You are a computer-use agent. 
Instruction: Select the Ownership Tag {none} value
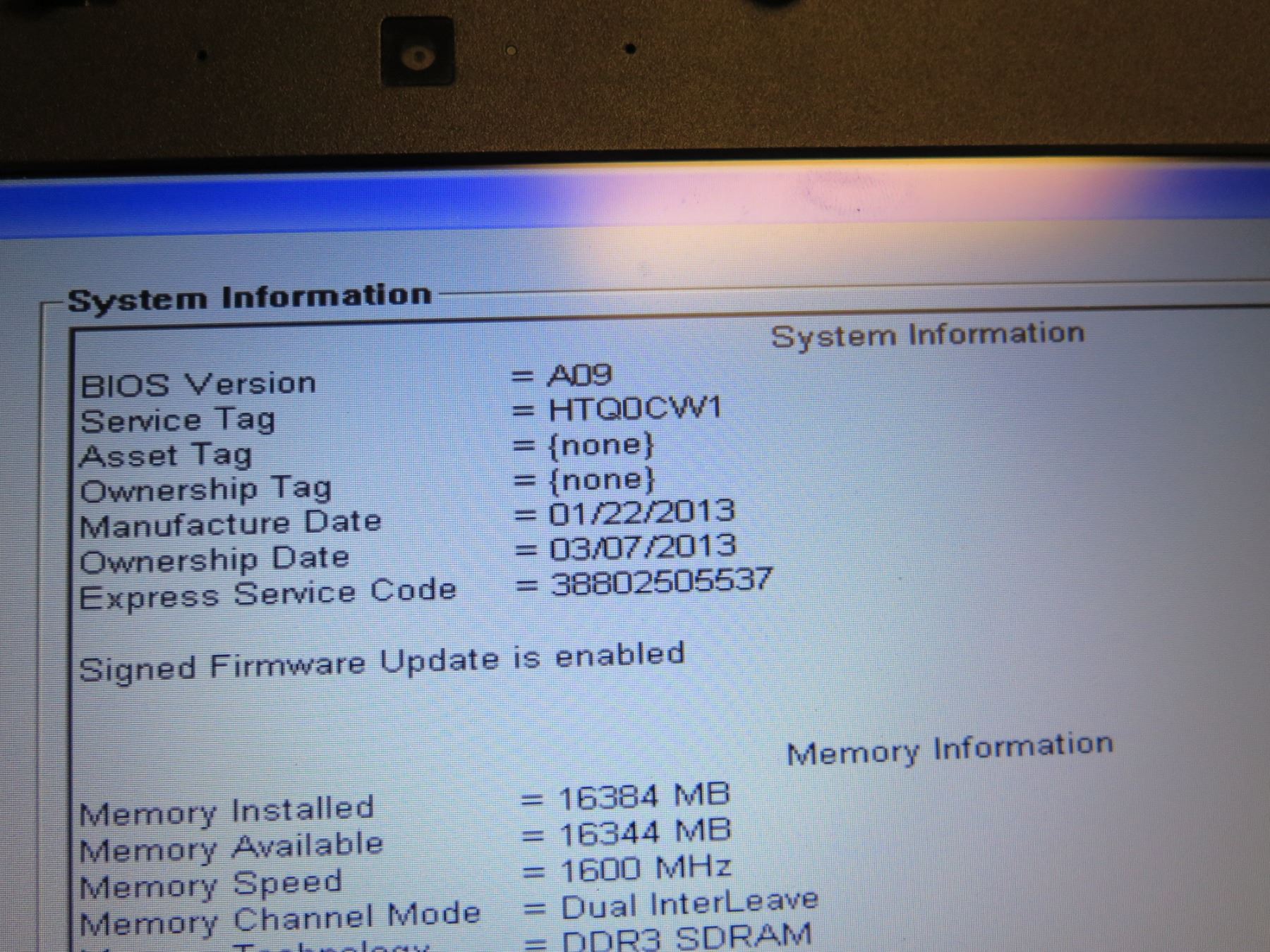601,480
